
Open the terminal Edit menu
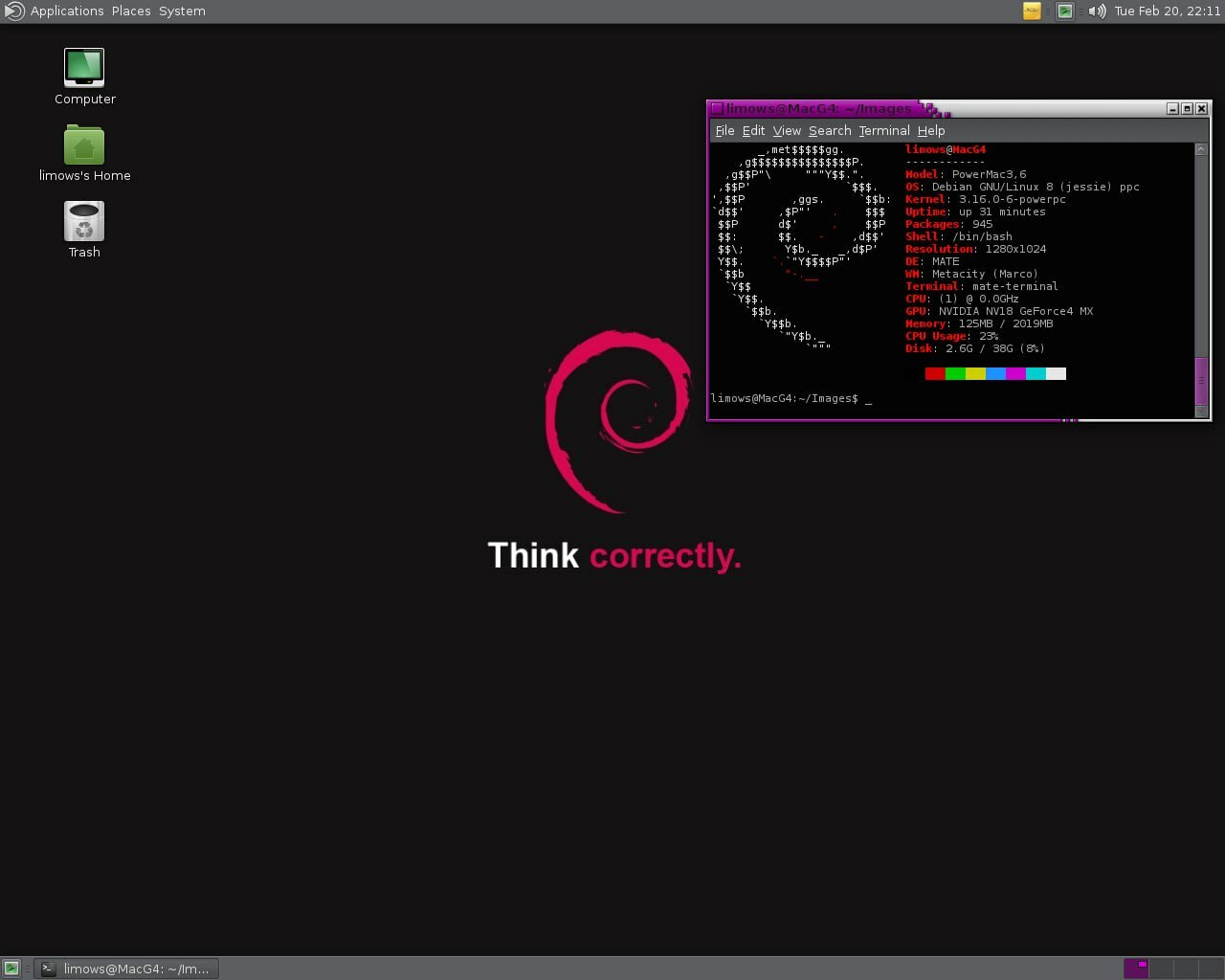tap(753, 131)
